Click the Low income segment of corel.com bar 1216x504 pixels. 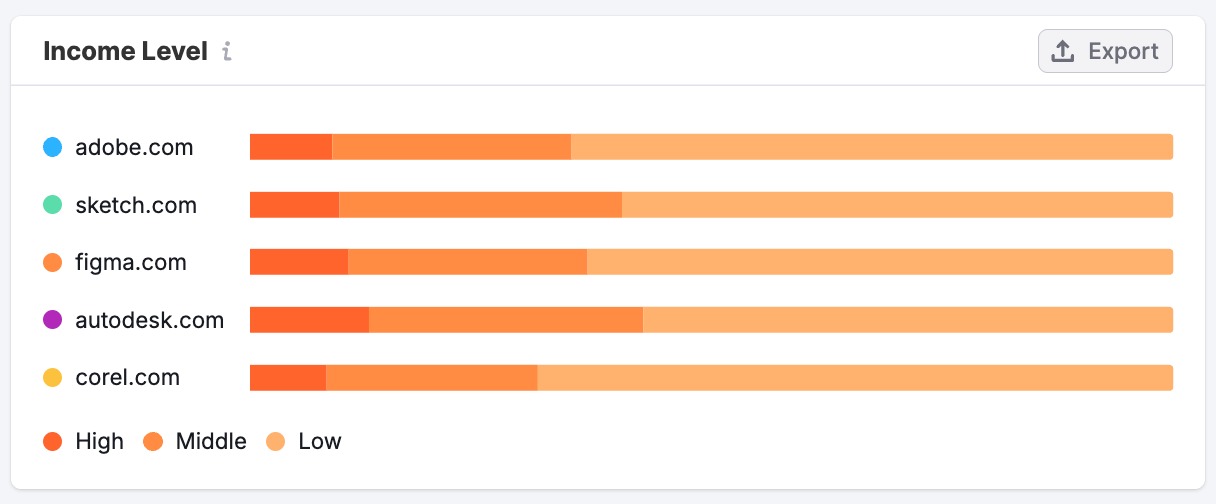pyautogui.click(x=855, y=378)
